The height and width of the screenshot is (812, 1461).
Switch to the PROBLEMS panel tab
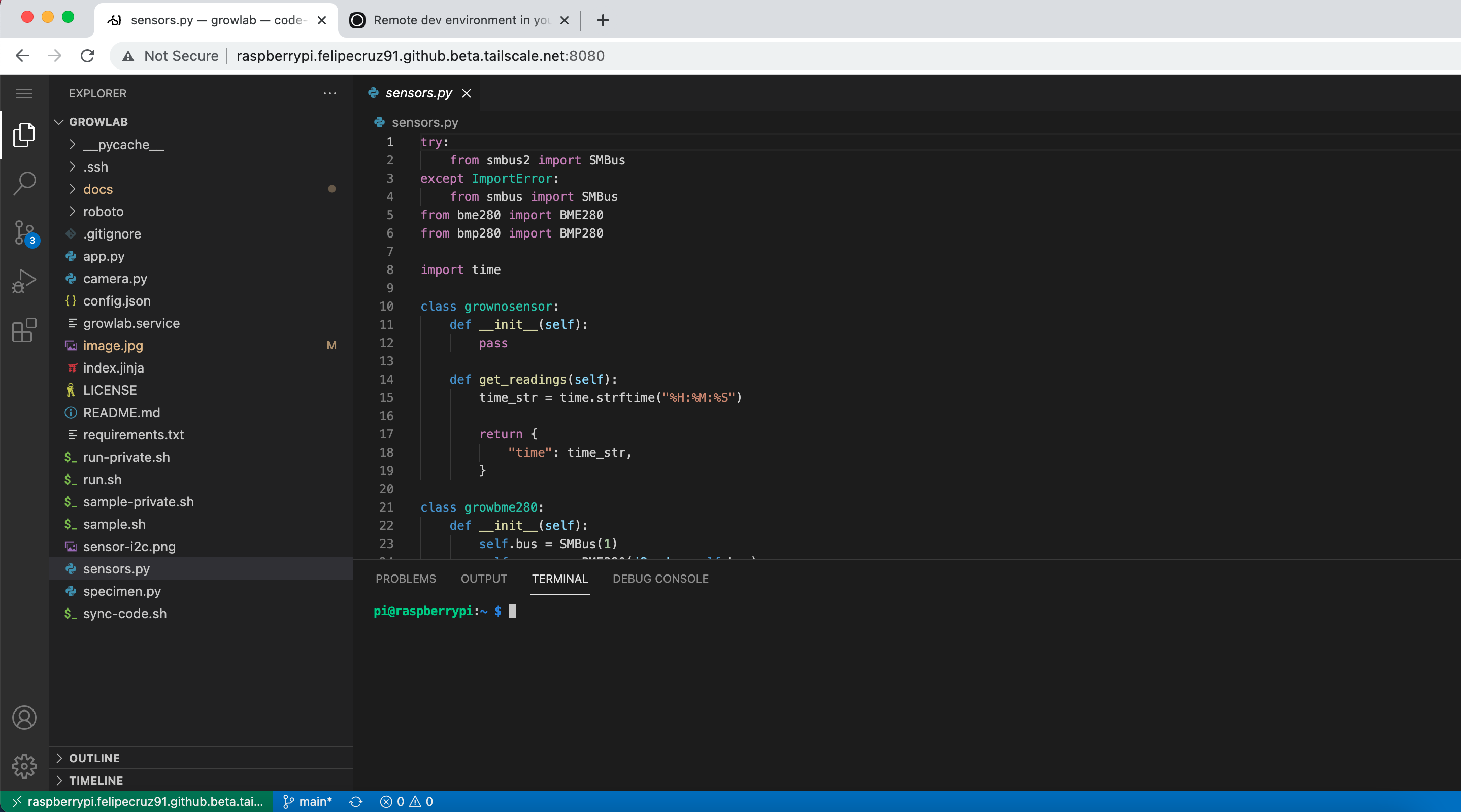point(405,579)
